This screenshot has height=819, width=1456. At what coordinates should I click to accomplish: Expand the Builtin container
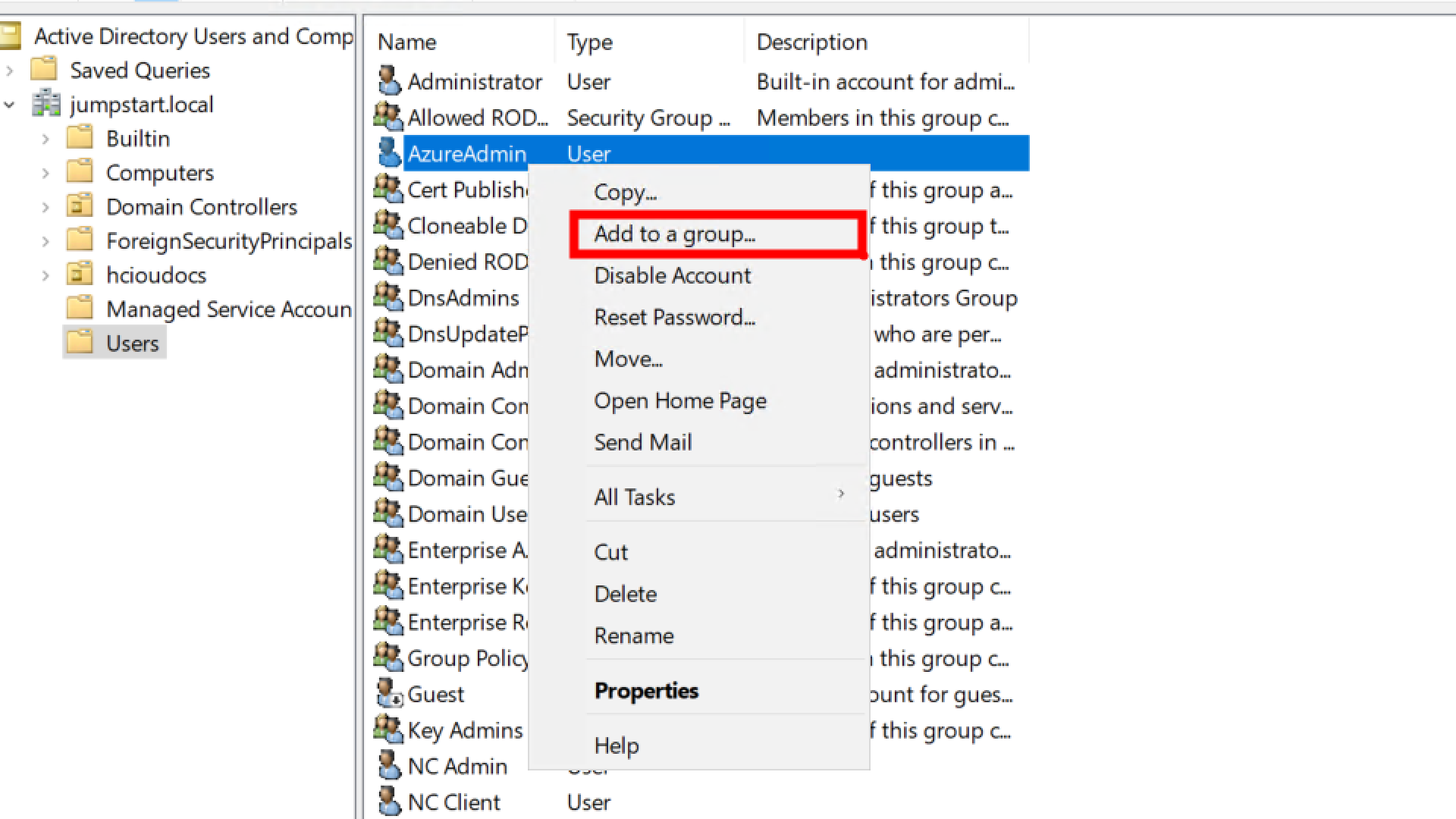[x=45, y=138]
